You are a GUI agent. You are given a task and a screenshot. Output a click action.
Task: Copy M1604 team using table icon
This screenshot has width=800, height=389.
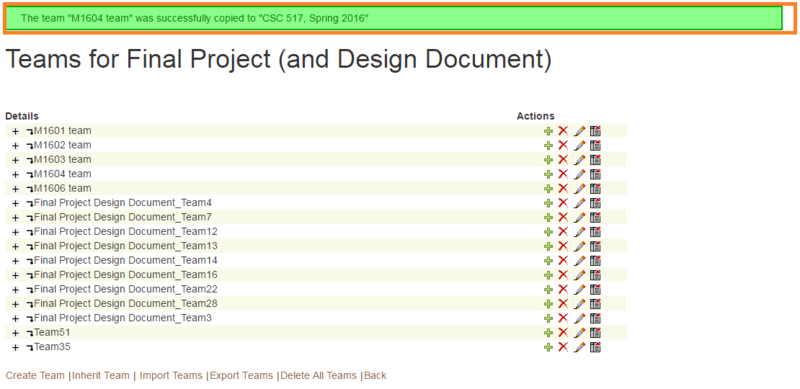[x=595, y=174]
